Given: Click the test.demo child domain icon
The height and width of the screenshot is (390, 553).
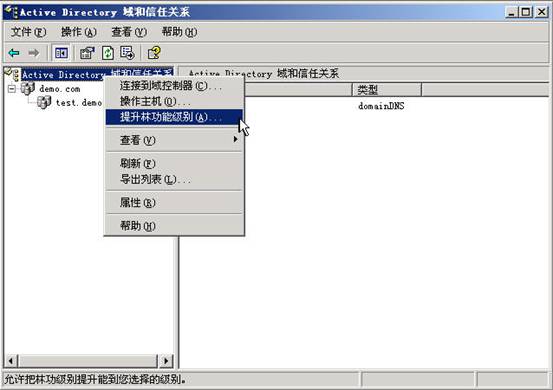Looking at the screenshot, I should [x=44, y=103].
